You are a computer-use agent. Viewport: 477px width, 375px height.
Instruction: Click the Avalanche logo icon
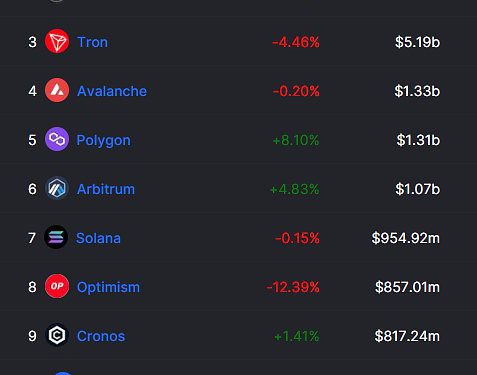(57, 90)
